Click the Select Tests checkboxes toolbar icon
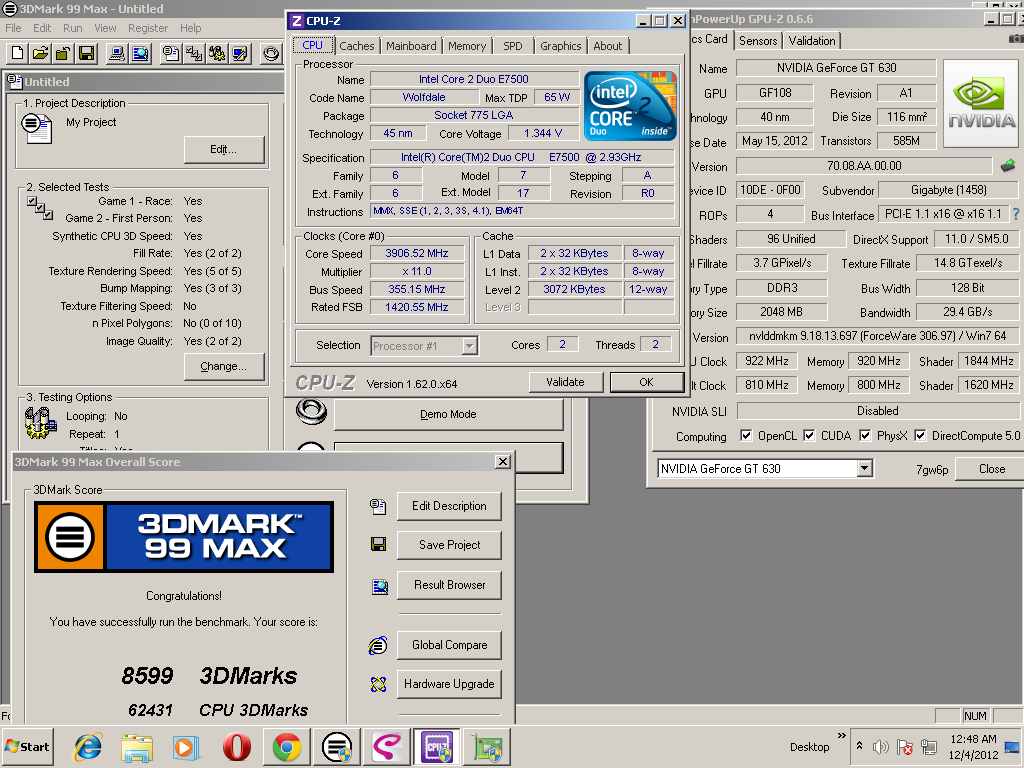 194,53
